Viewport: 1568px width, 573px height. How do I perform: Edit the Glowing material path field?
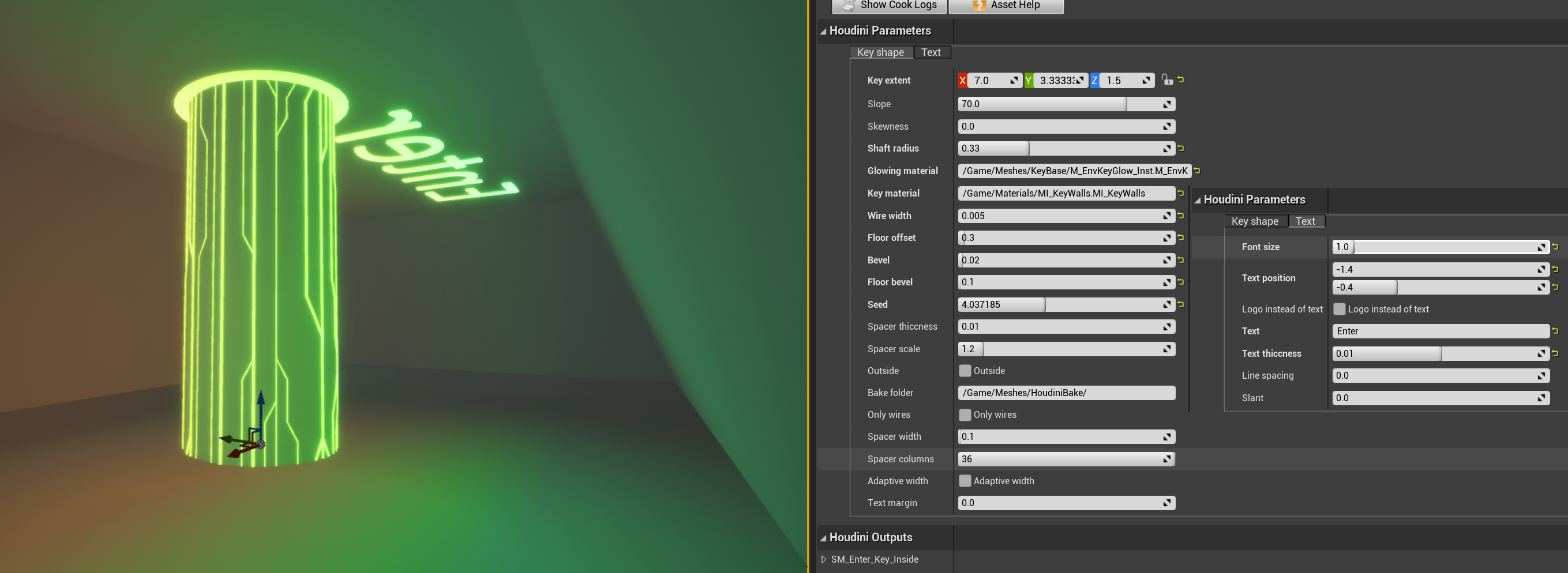(1074, 171)
